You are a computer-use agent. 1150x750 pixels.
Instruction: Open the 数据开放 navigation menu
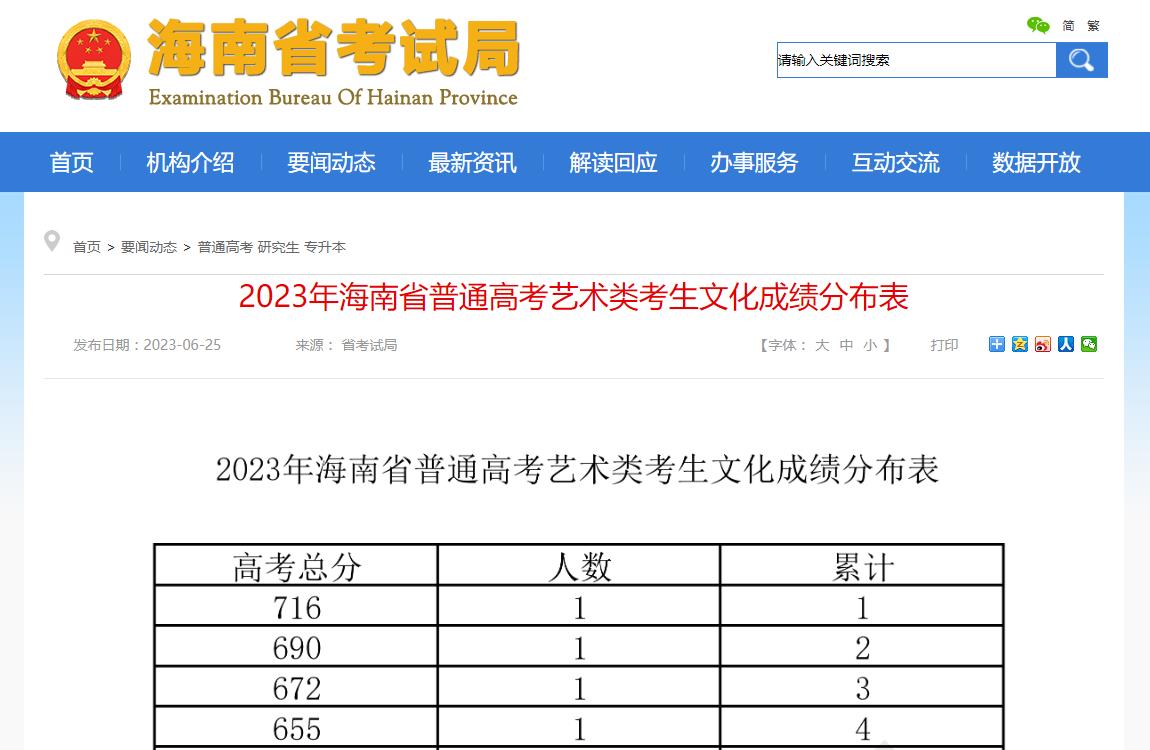1036,162
